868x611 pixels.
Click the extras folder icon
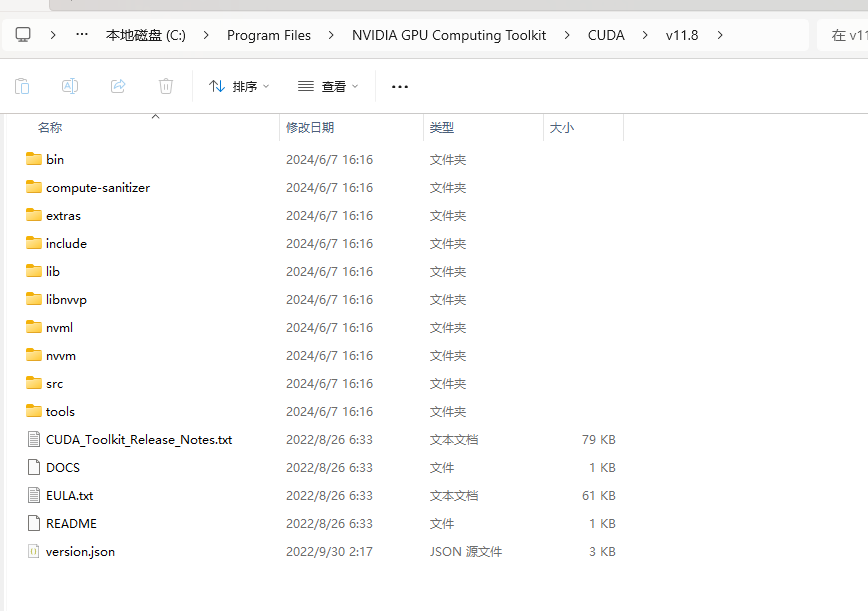tap(34, 215)
